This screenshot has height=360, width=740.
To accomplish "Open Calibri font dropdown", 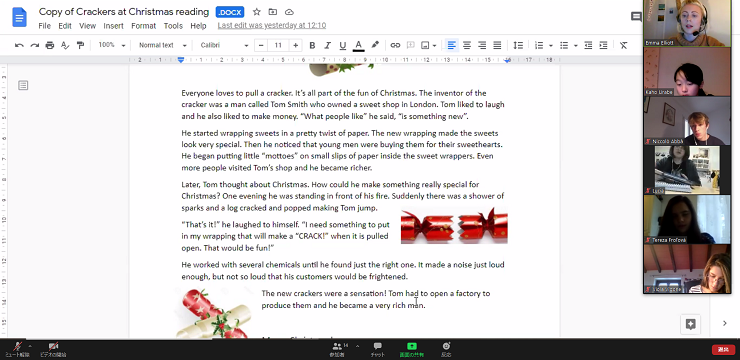I will (224, 45).
